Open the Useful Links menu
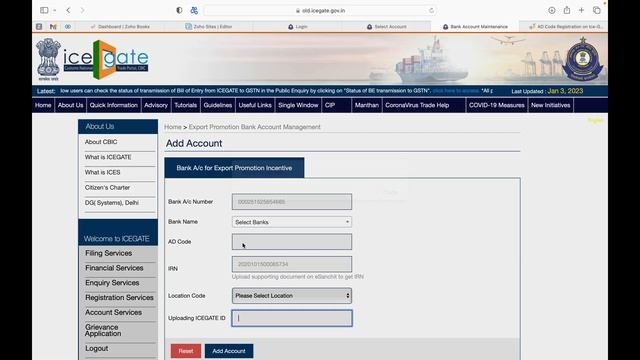Viewport: 640px width, 360px height. [255, 105]
